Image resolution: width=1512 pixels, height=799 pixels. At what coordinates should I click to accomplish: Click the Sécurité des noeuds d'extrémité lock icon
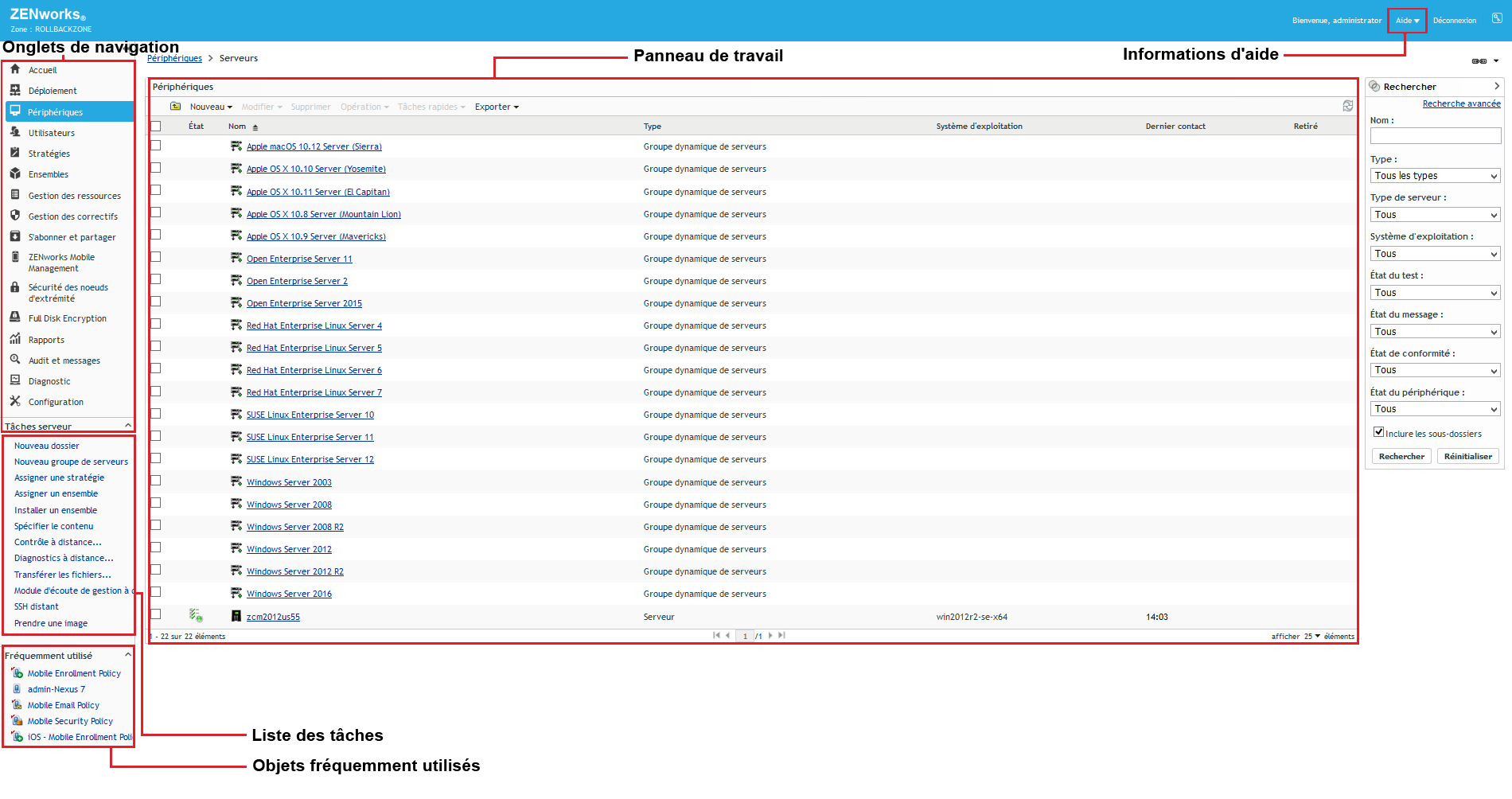point(15,287)
